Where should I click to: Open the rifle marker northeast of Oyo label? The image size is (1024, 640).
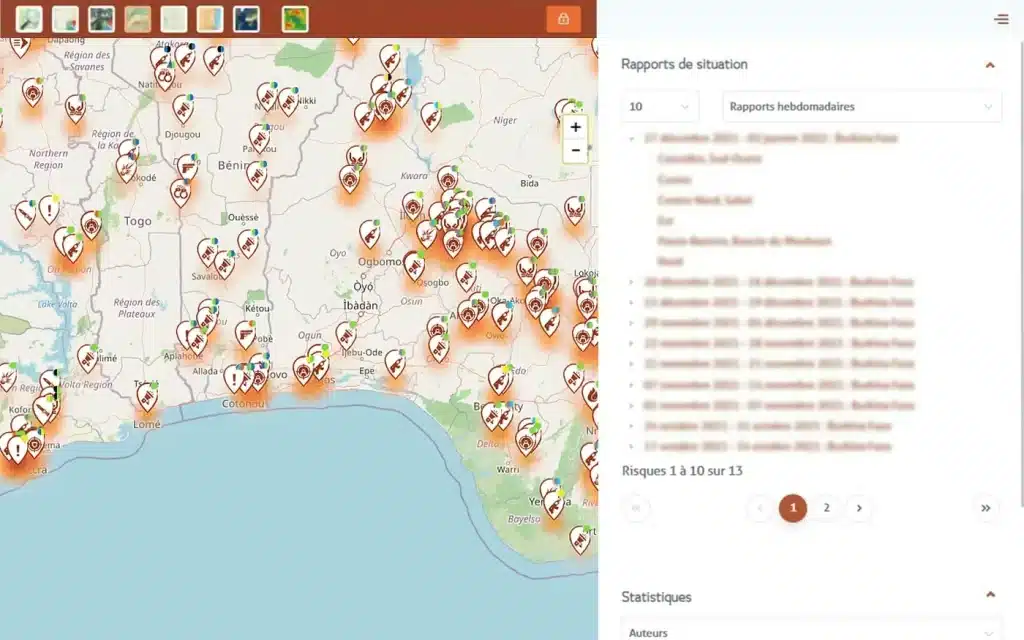(370, 234)
